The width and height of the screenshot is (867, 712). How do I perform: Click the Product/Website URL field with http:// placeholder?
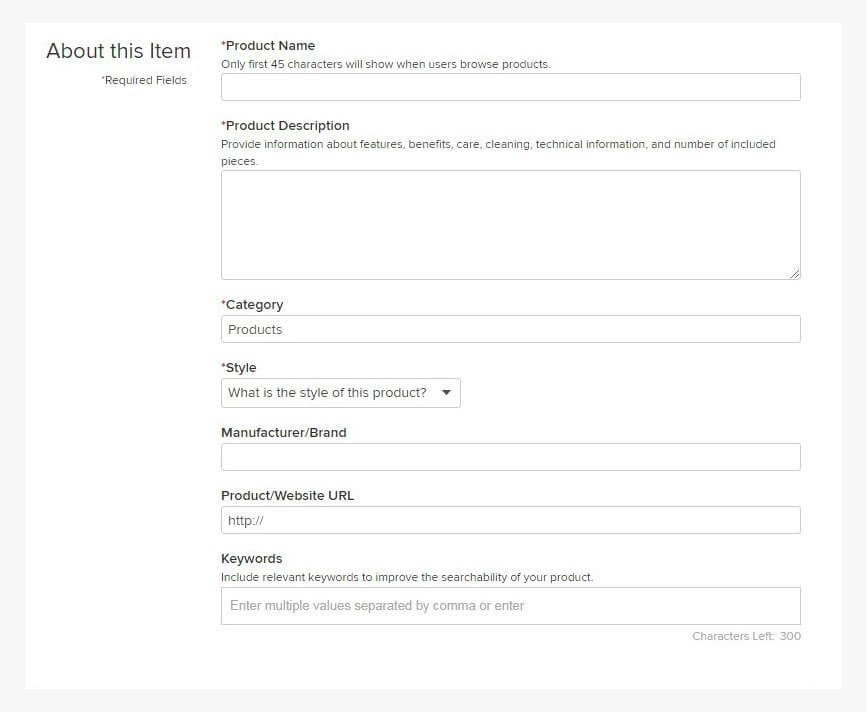[510, 520]
